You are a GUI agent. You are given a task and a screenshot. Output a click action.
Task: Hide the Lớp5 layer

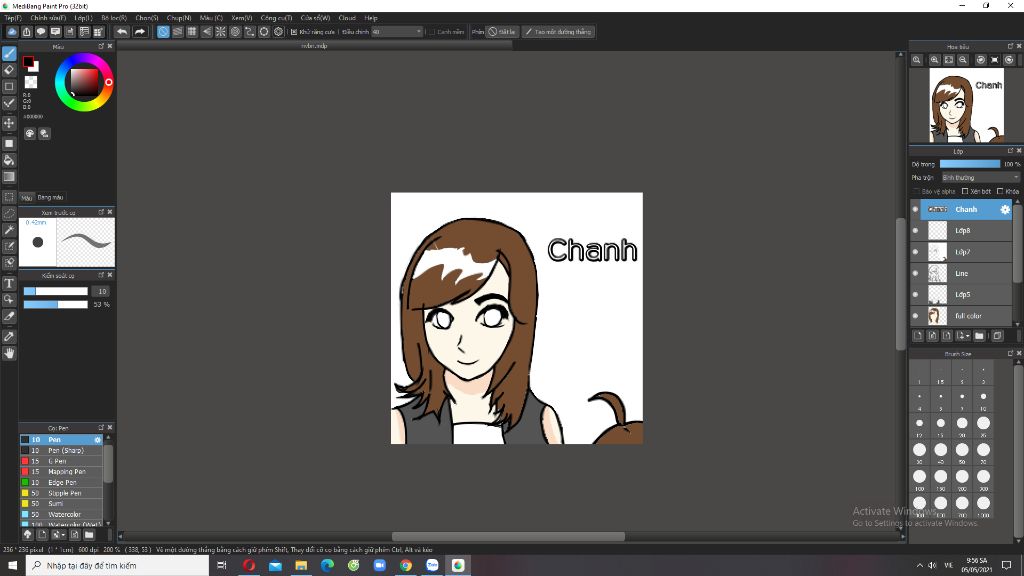(x=915, y=295)
